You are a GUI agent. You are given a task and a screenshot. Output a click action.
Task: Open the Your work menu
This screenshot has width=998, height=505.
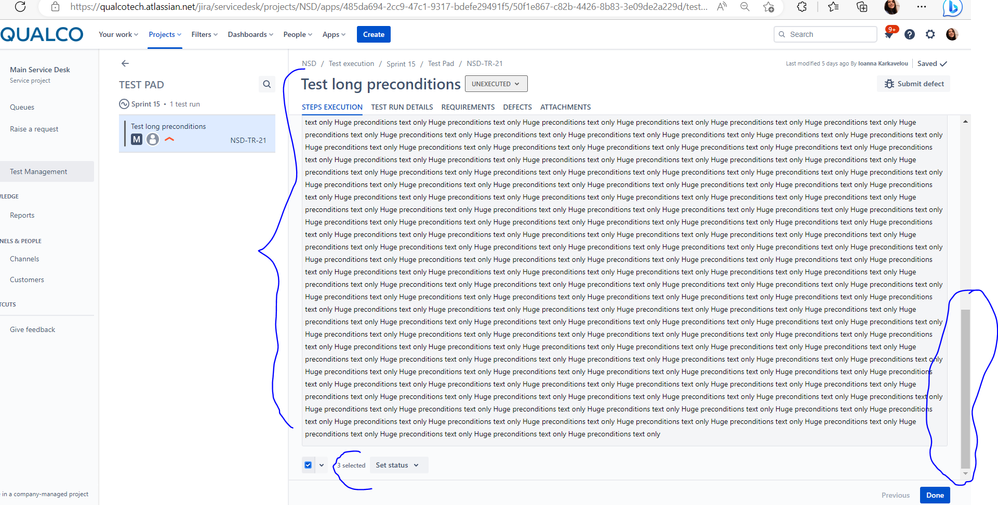click(118, 34)
